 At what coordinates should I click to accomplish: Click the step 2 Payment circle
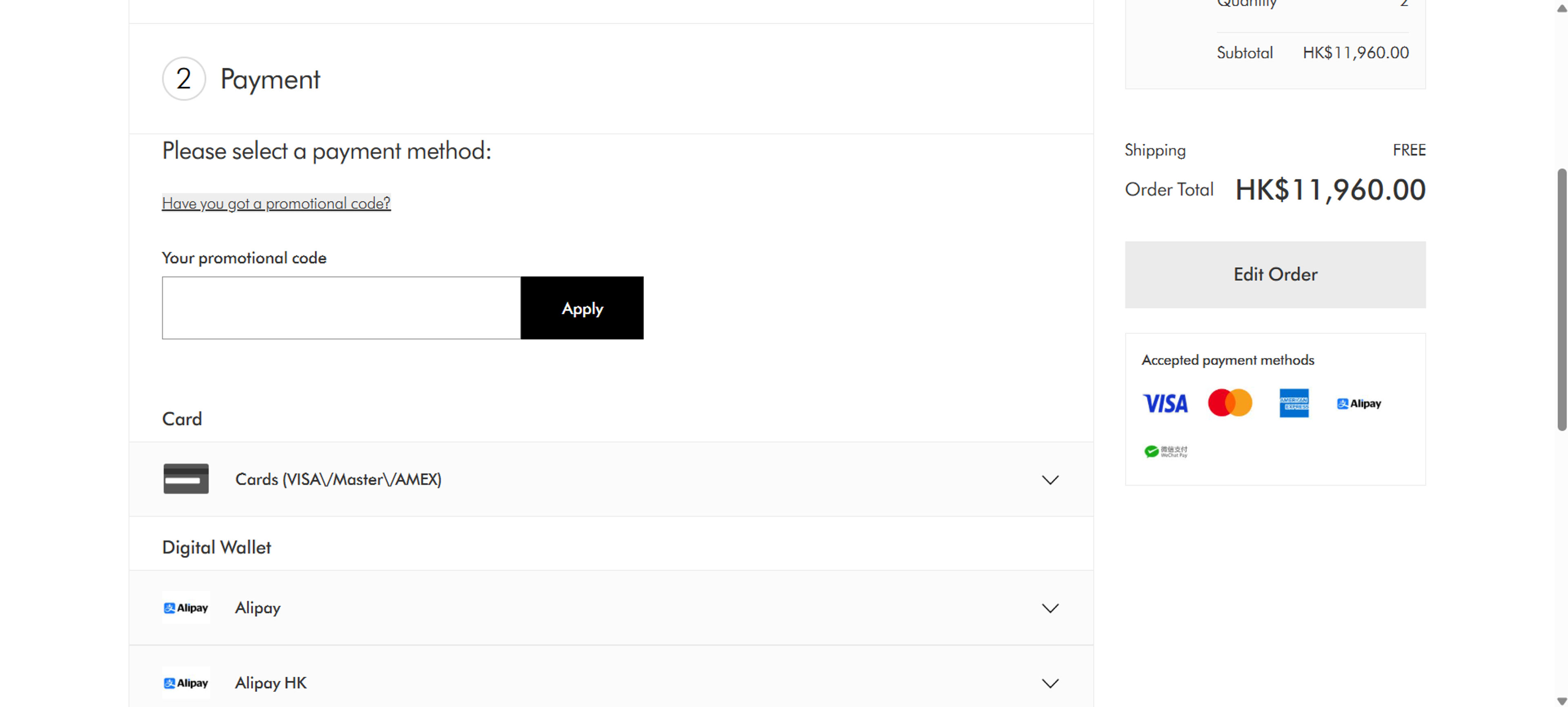[184, 79]
